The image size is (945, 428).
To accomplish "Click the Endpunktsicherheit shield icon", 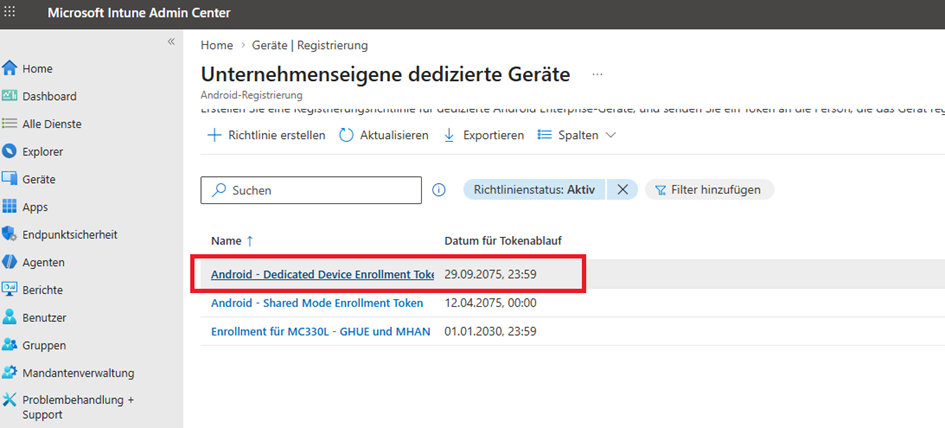I will click(10, 234).
